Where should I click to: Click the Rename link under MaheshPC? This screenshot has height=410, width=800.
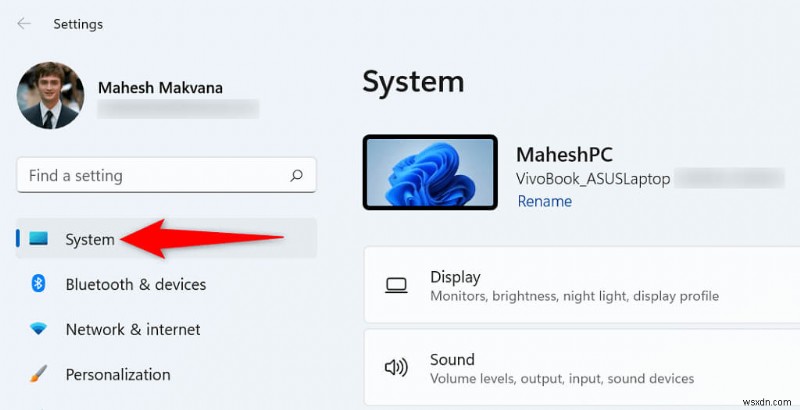[x=544, y=201]
